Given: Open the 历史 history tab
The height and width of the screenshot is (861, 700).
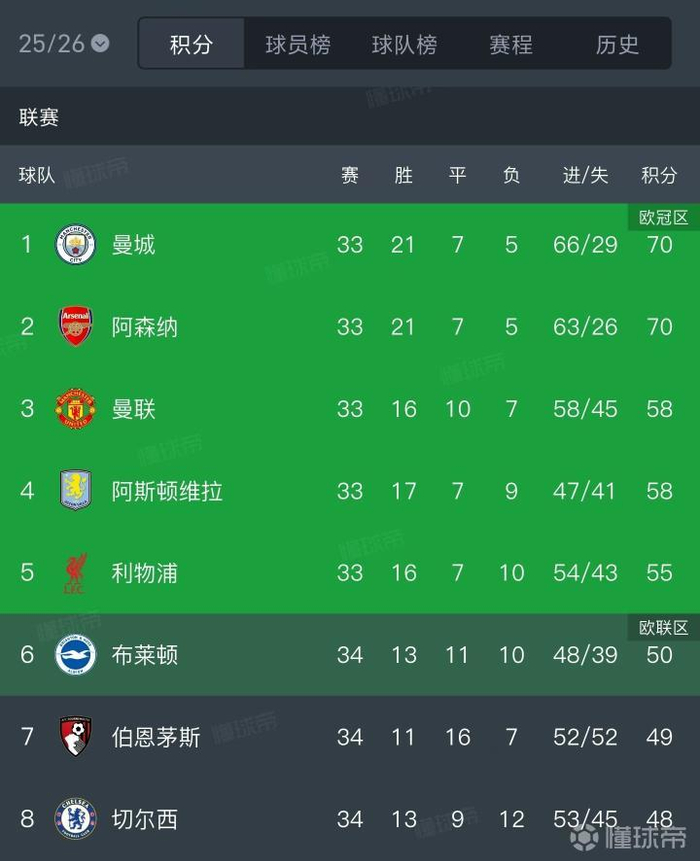Looking at the screenshot, I should tap(617, 44).
